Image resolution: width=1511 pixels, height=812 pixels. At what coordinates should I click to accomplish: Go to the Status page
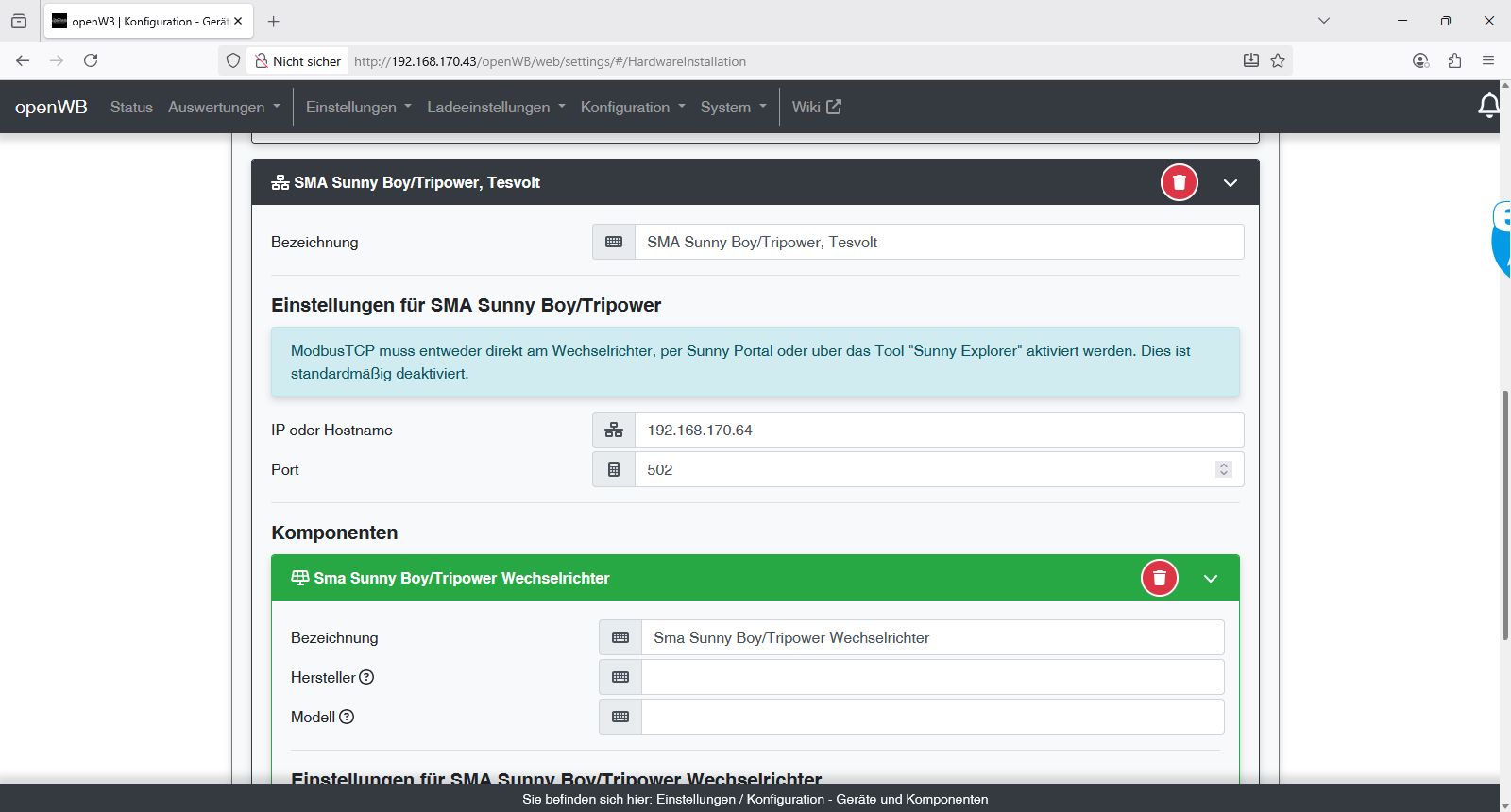point(131,107)
